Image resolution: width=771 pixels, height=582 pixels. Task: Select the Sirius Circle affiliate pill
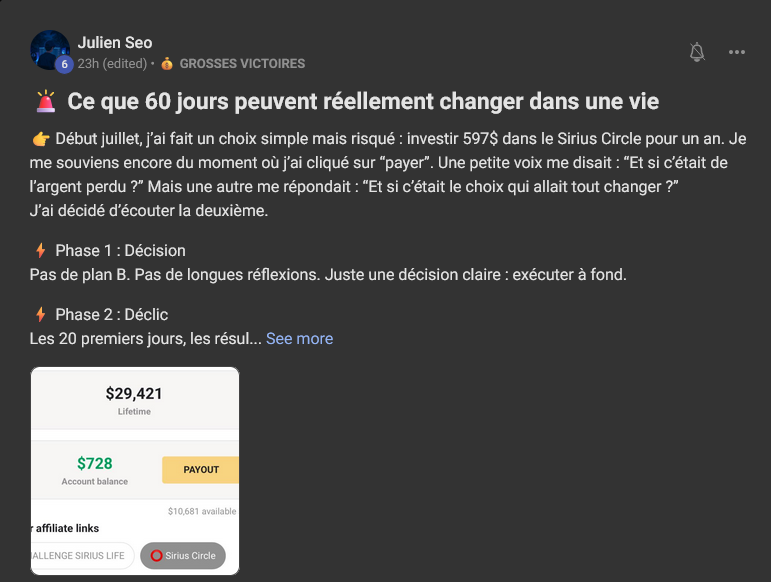click(183, 555)
